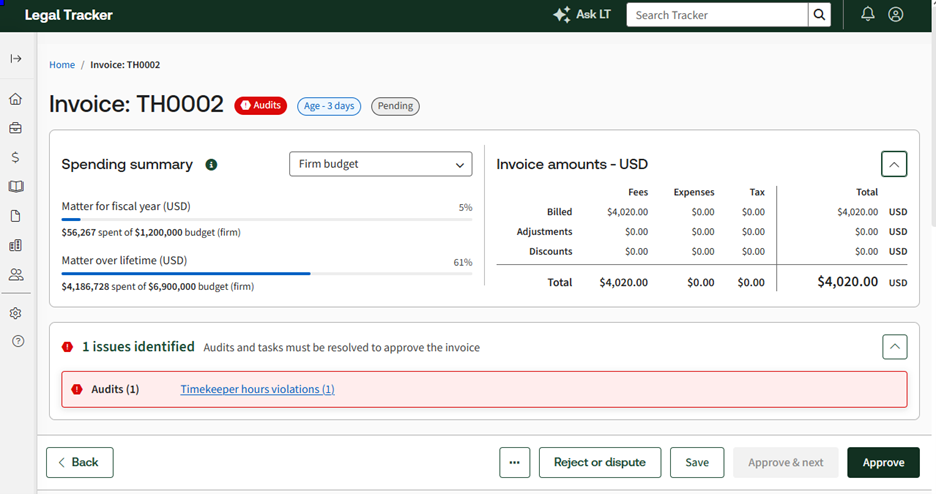Open the people icon in sidebar
936x494 pixels.
[16, 274]
